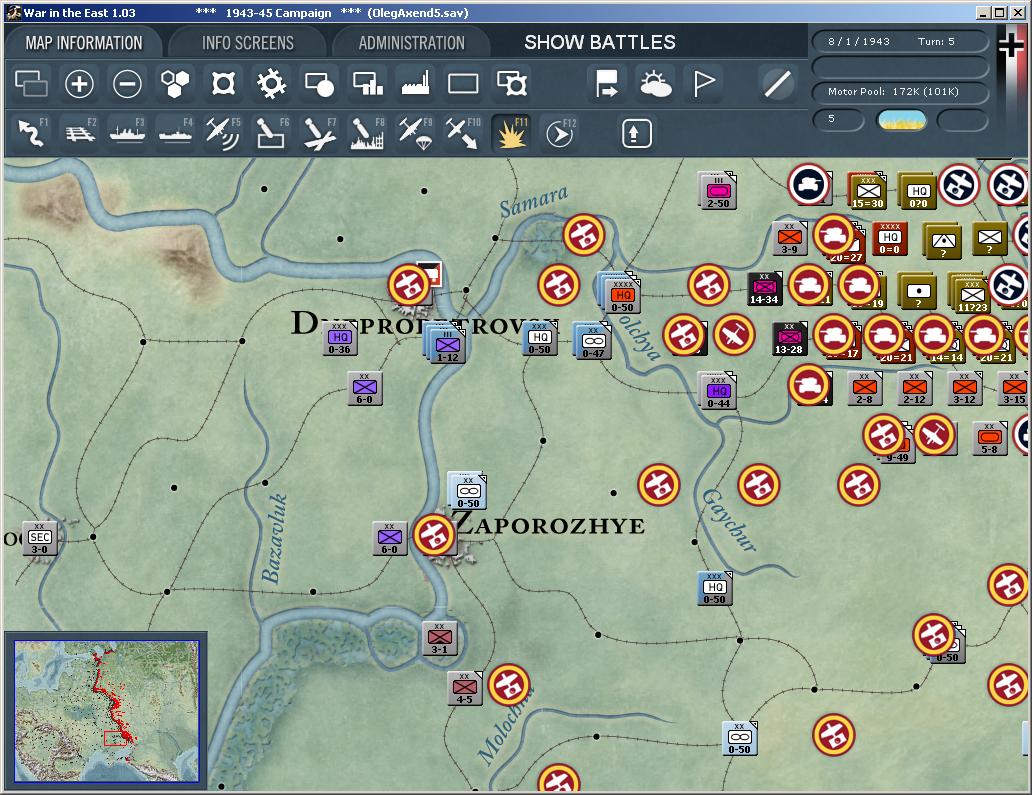
Task: Select Air transfer mode F10
Action: (x=463, y=132)
